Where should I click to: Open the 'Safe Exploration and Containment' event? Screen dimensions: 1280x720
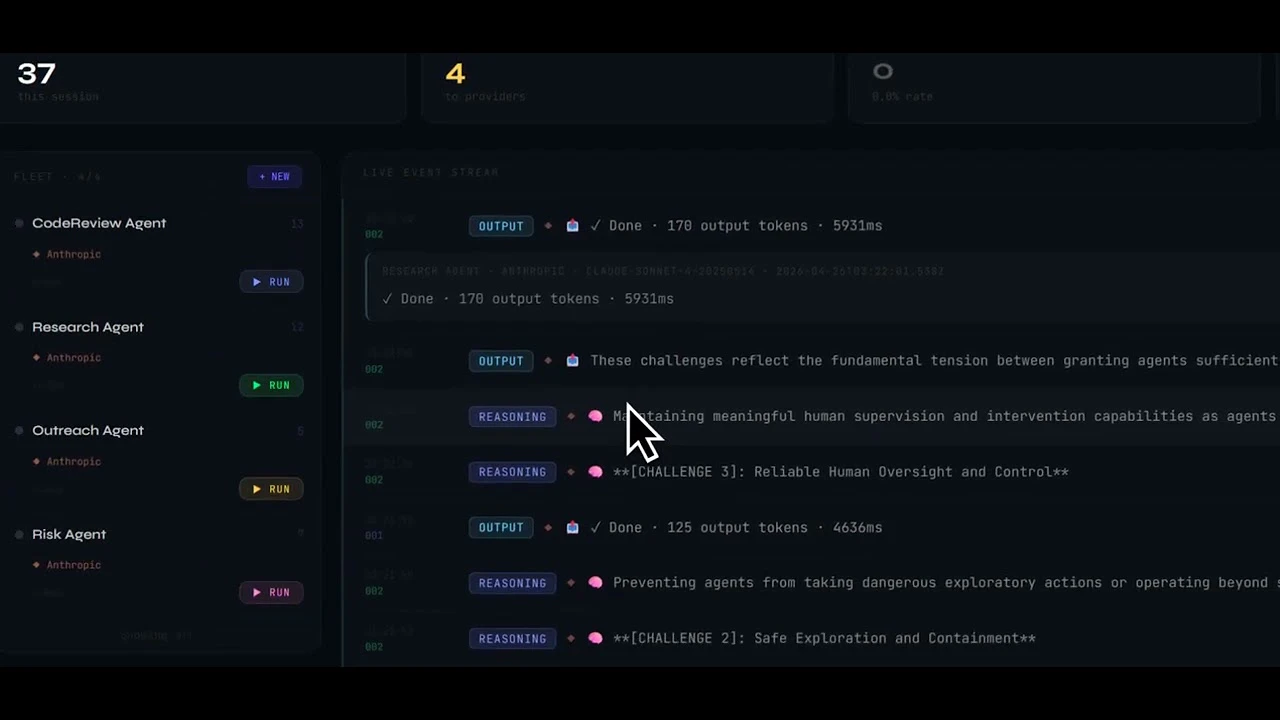[824, 638]
